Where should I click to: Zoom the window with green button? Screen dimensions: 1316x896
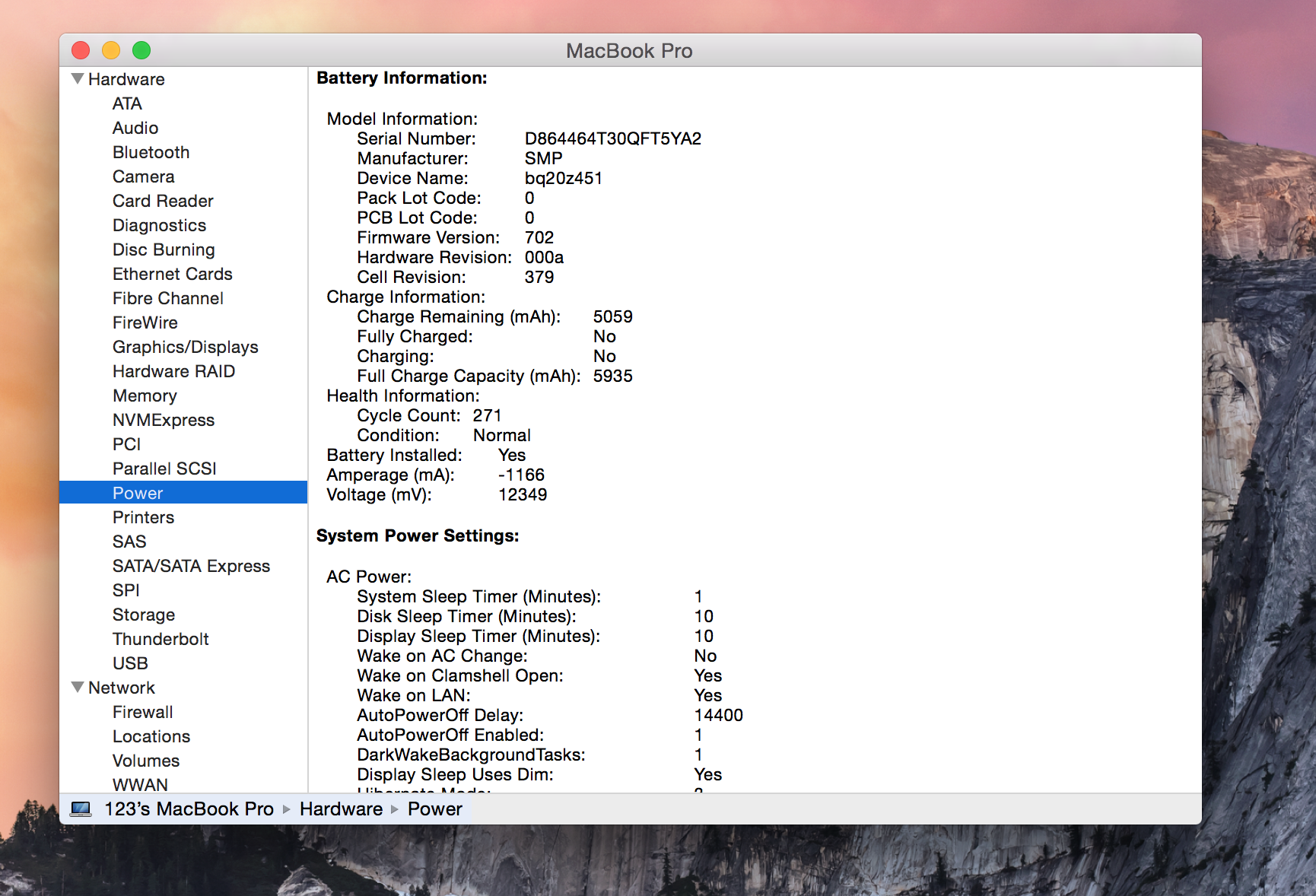pyautogui.click(x=141, y=50)
